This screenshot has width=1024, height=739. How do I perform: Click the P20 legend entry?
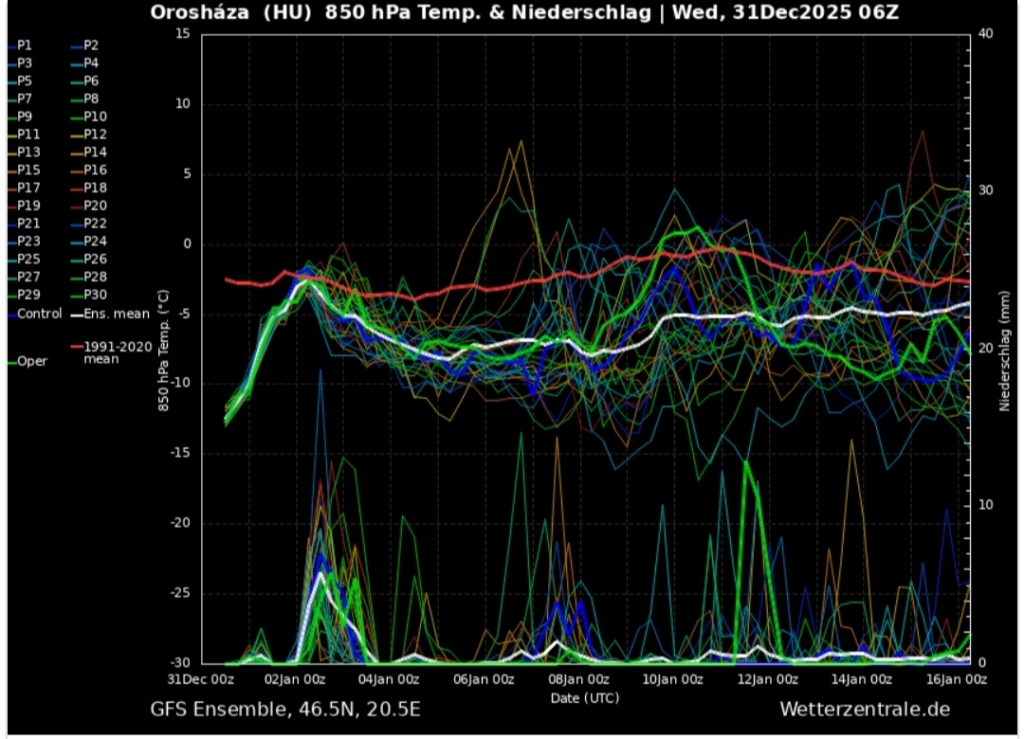(x=95, y=205)
